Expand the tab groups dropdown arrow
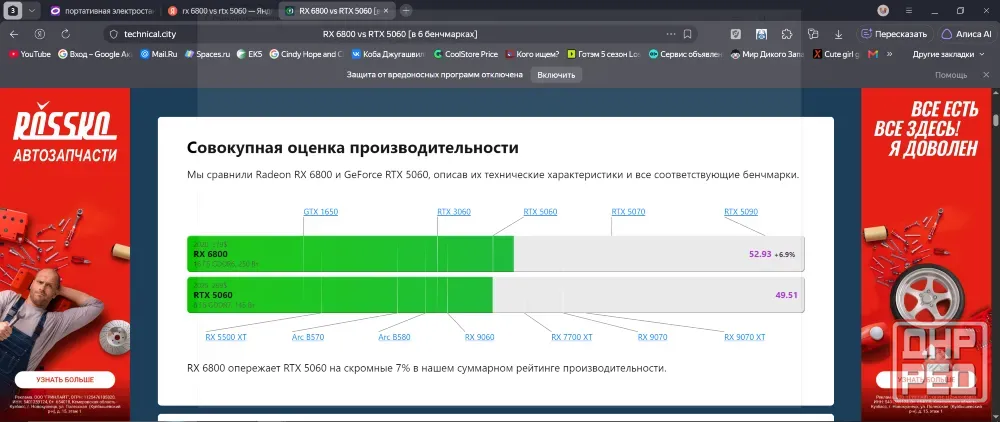This screenshot has height=422, width=1000. point(32,11)
